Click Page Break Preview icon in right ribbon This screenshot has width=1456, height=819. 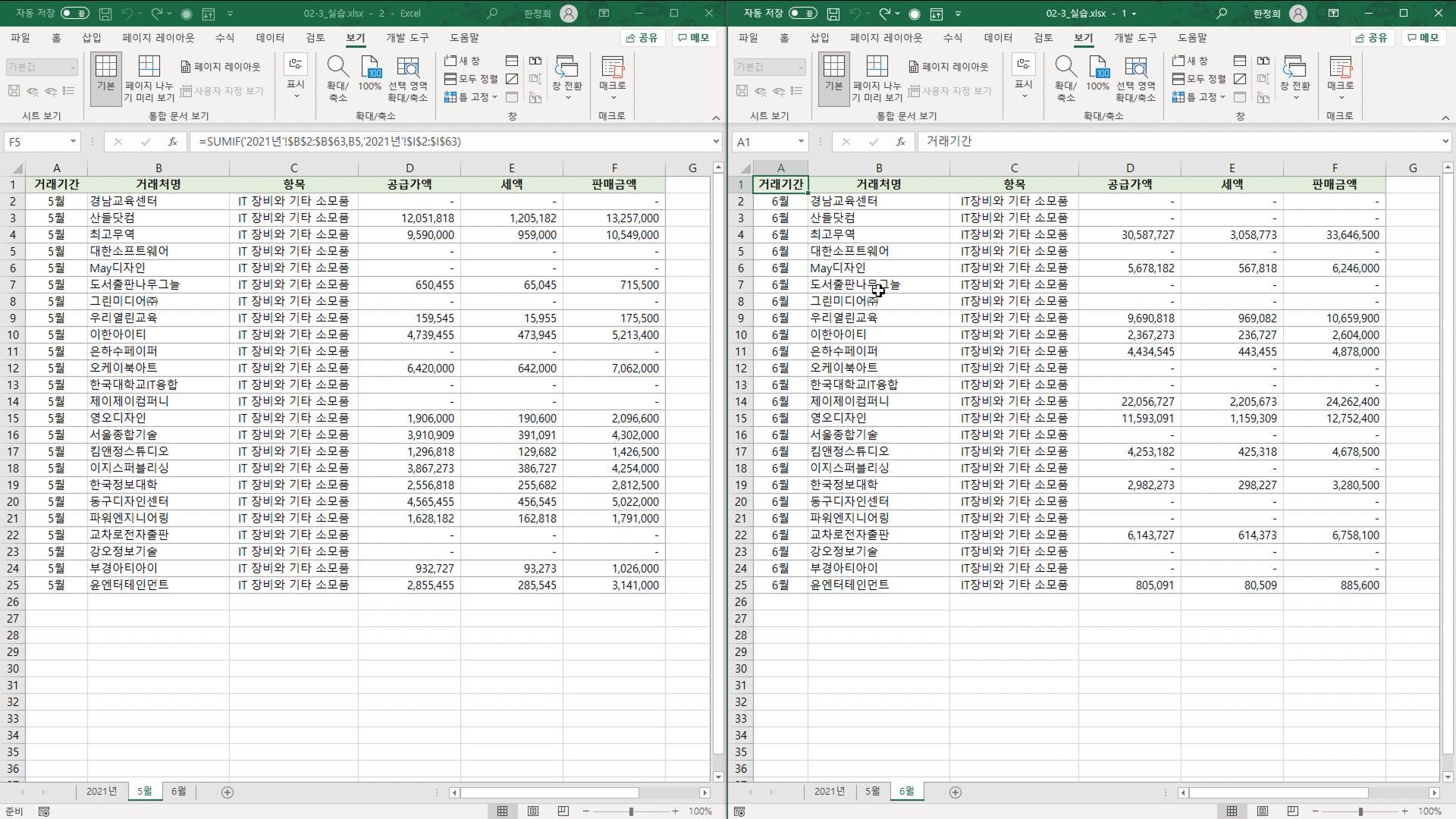pyautogui.click(x=877, y=68)
